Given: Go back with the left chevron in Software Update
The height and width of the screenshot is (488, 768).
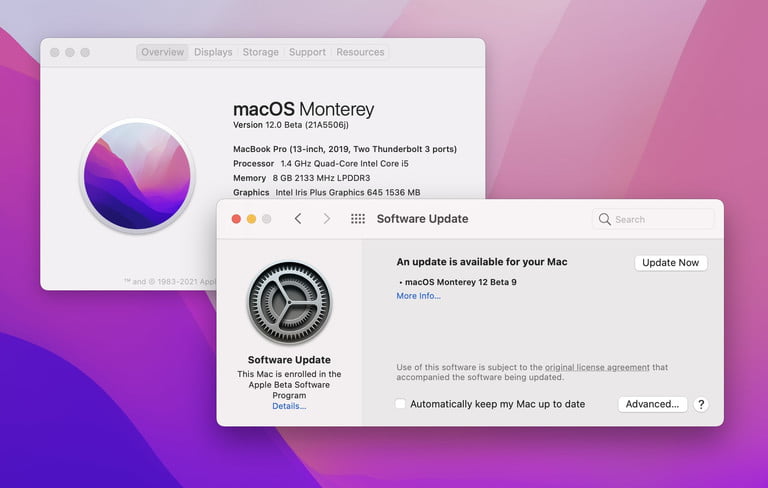Looking at the screenshot, I should (298, 219).
